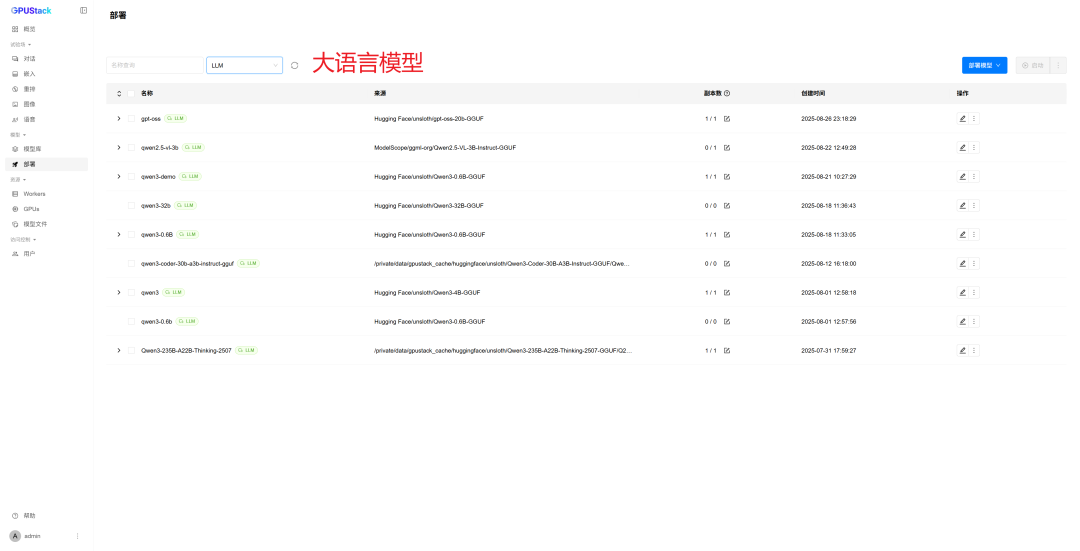Click the refresh list icon
This screenshot has height=551, width=1080.
pyautogui.click(x=294, y=65)
